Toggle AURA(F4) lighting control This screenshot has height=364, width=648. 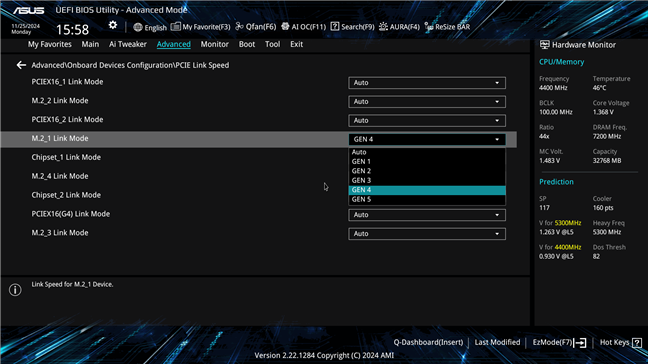coord(399,27)
